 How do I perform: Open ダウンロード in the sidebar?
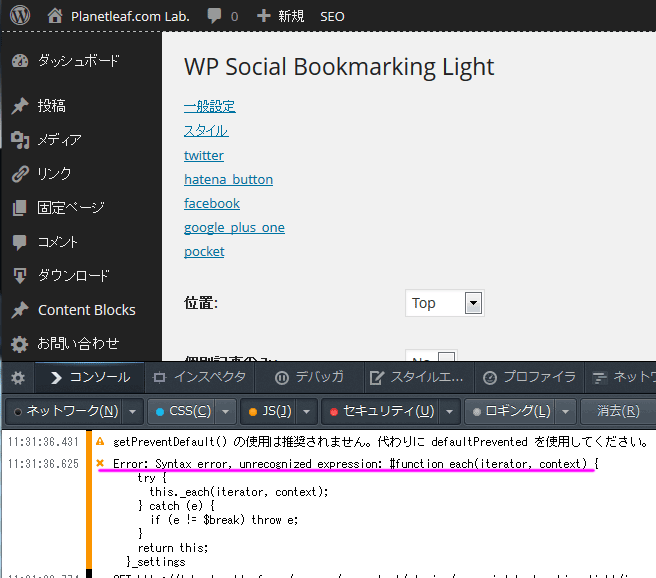(74, 276)
